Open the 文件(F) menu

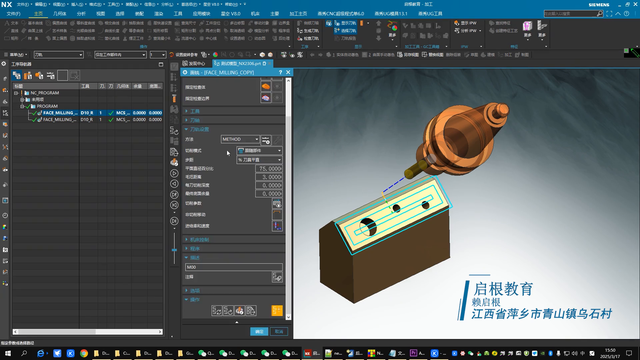click(13, 13)
